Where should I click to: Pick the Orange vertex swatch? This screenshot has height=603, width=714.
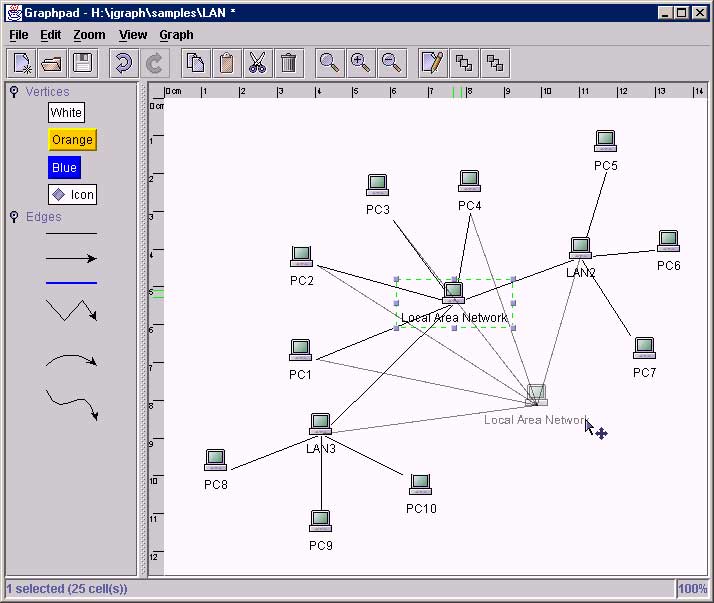coord(72,140)
